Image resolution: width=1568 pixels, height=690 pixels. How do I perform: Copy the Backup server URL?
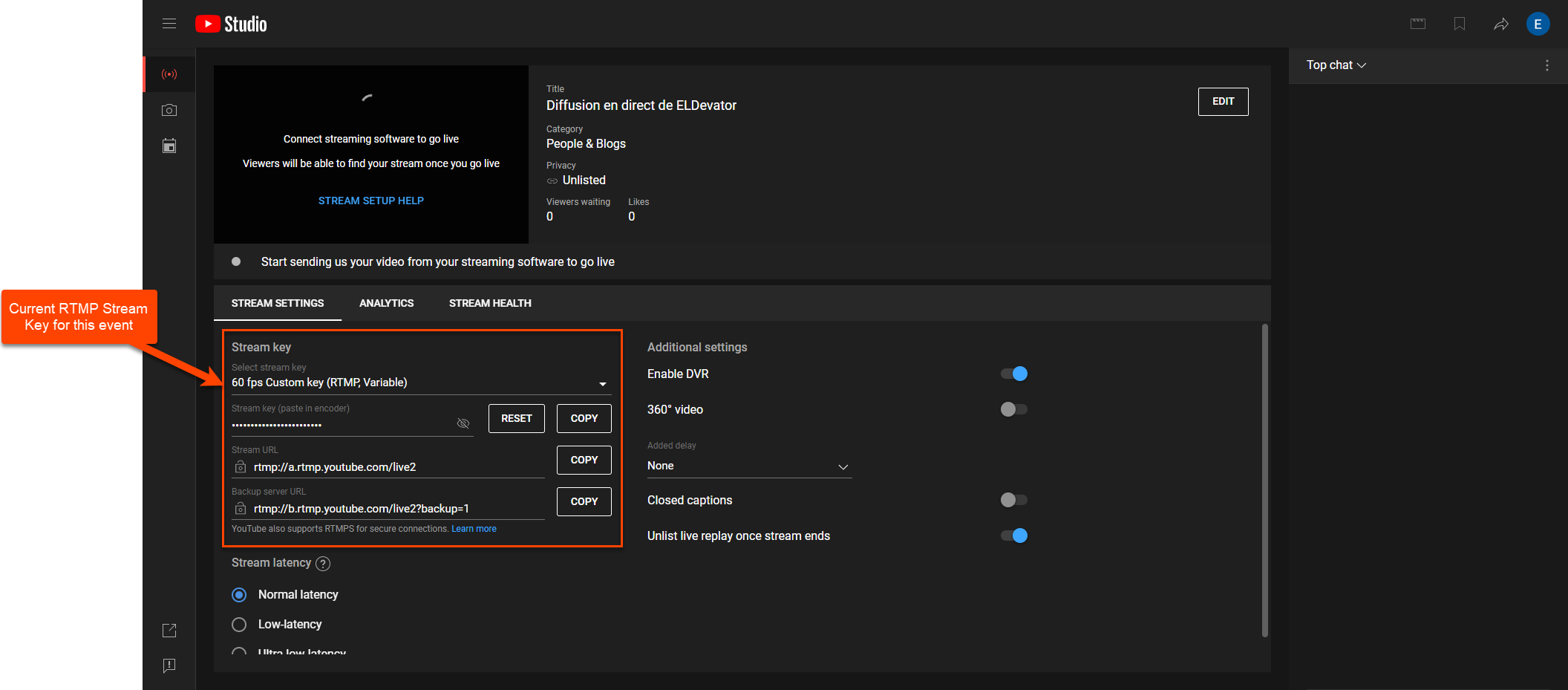click(x=584, y=501)
